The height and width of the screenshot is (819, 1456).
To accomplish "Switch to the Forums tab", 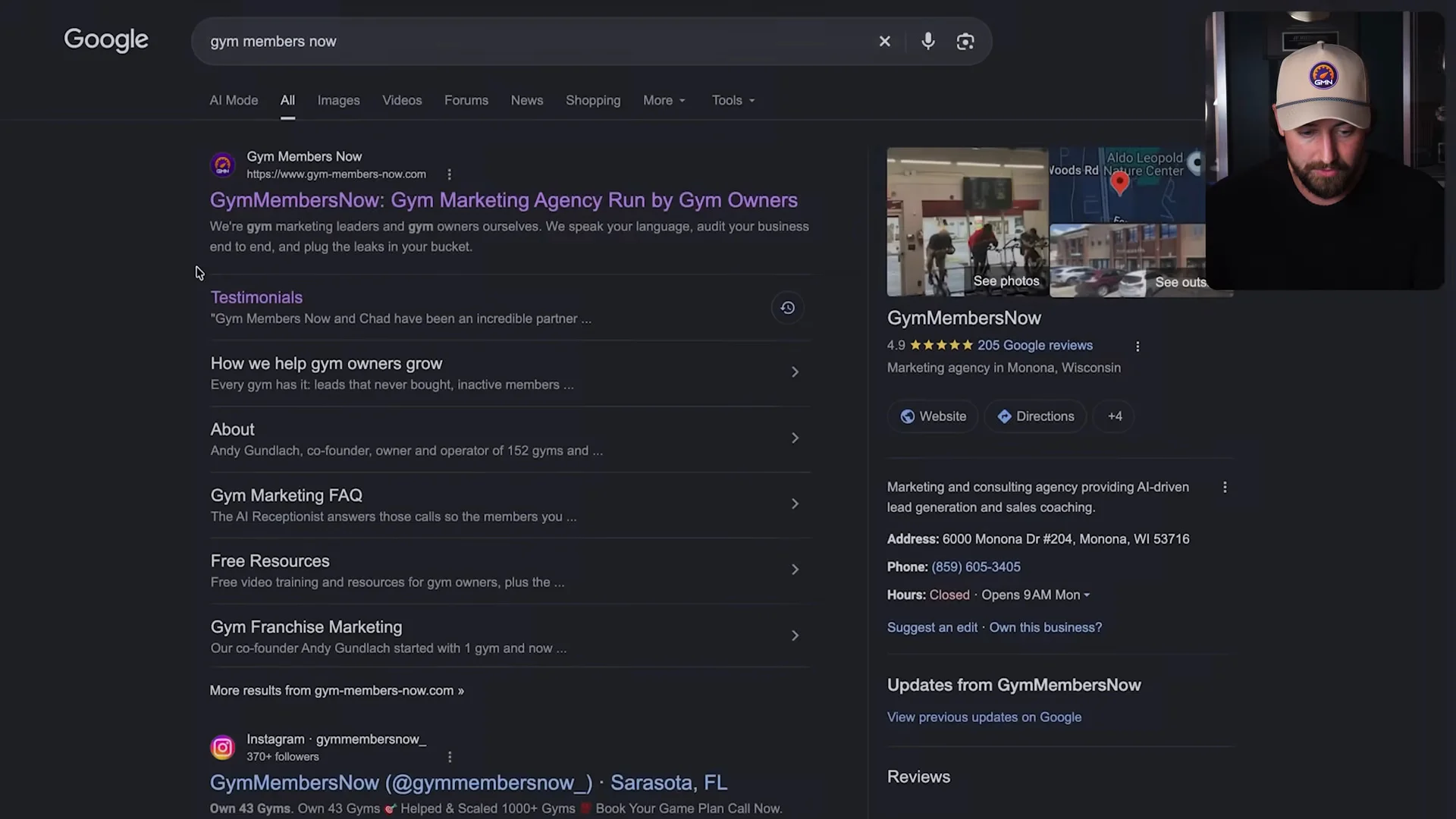I will pyautogui.click(x=466, y=101).
